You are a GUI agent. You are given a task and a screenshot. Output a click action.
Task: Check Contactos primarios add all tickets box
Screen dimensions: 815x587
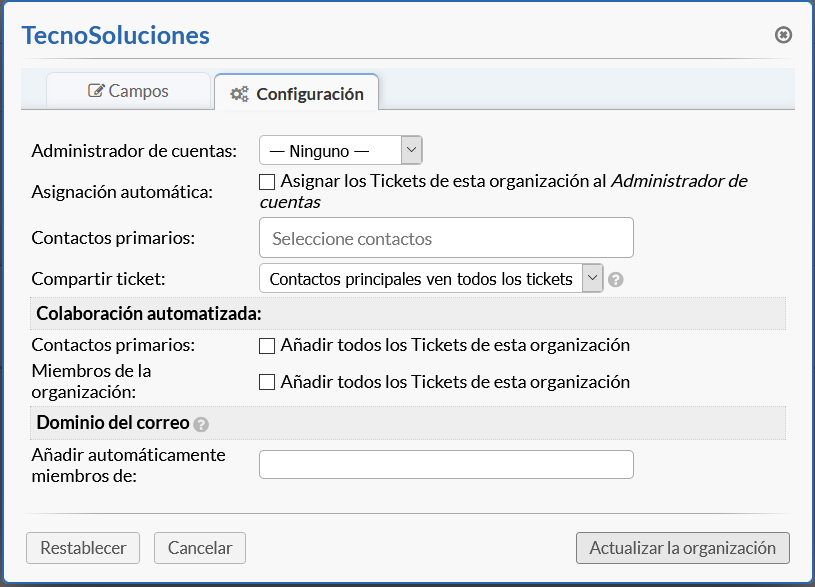[x=267, y=346]
